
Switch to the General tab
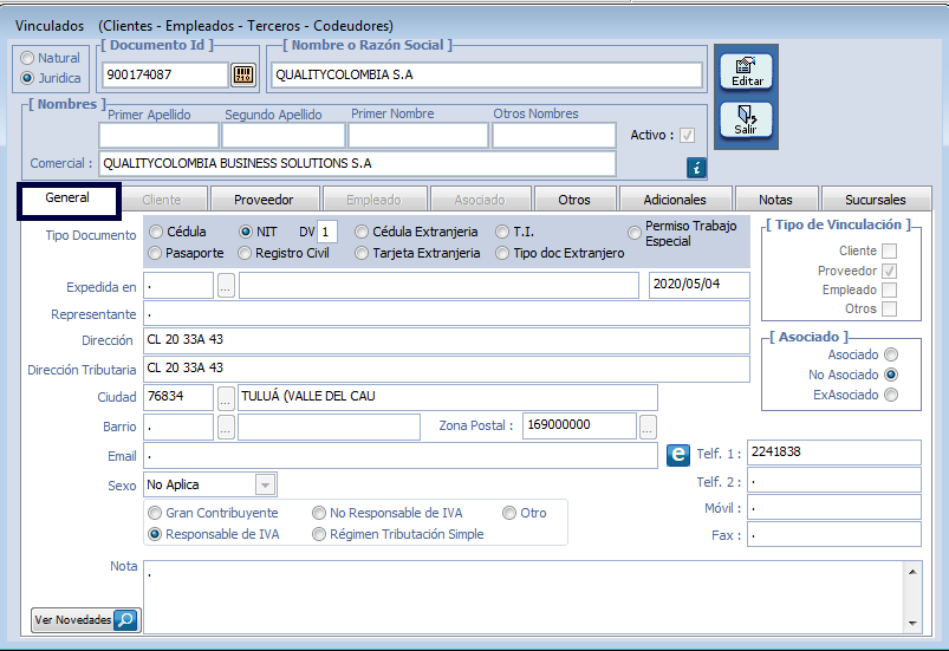(x=68, y=198)
